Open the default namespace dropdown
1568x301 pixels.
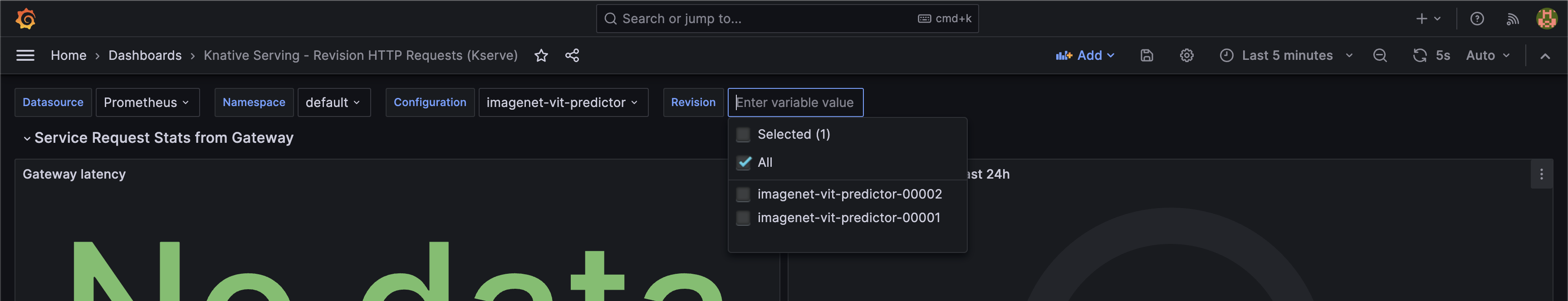pyautogui.click(x=333, y=102)
